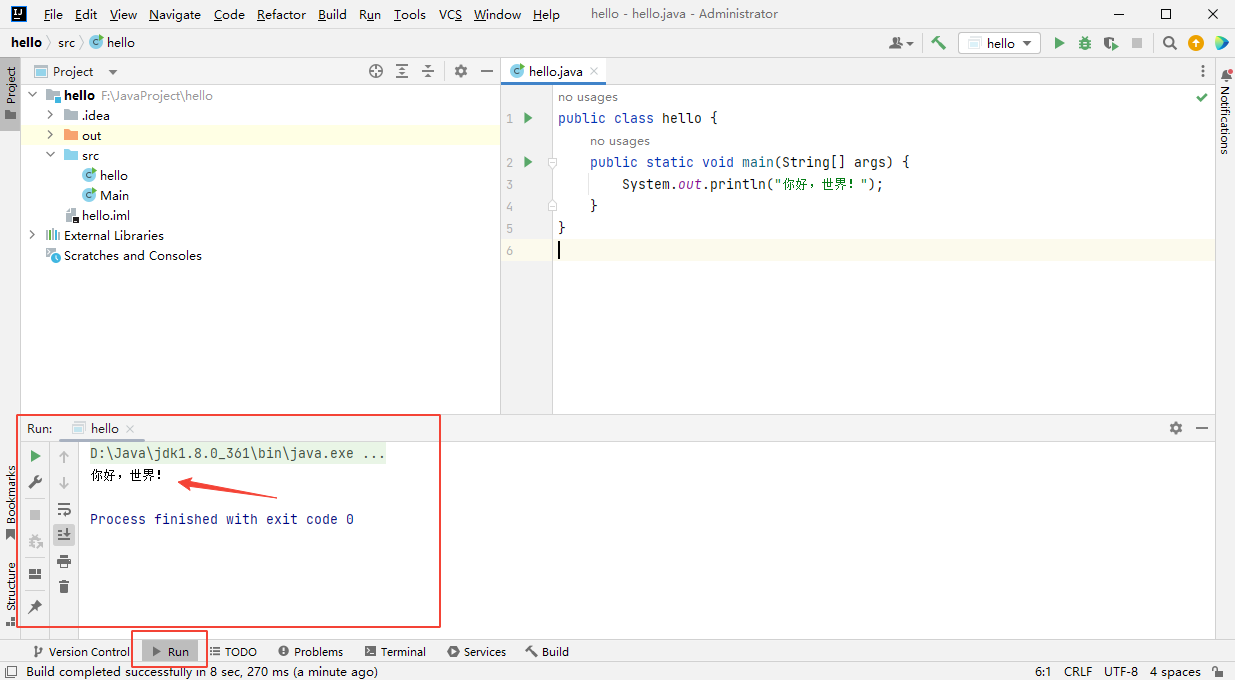Screen dimensions: 1235x680
Task: Open Run panel gear settings
Action: coord(1176,428)
